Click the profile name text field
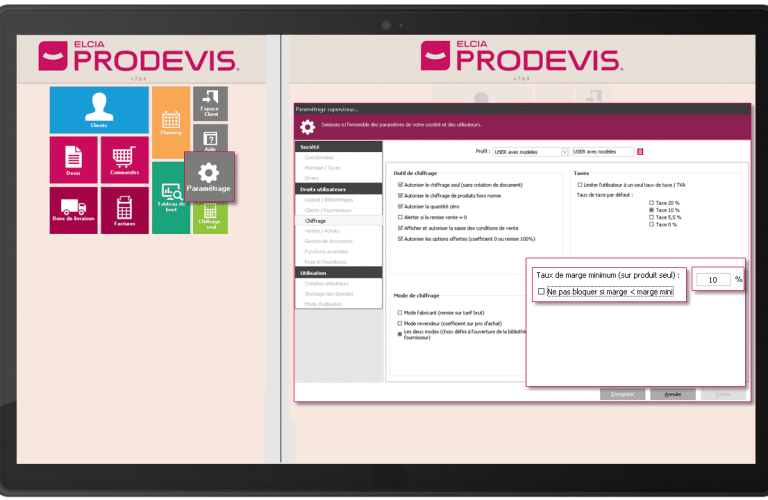768x500 pixels. click(x=603, y=152)
